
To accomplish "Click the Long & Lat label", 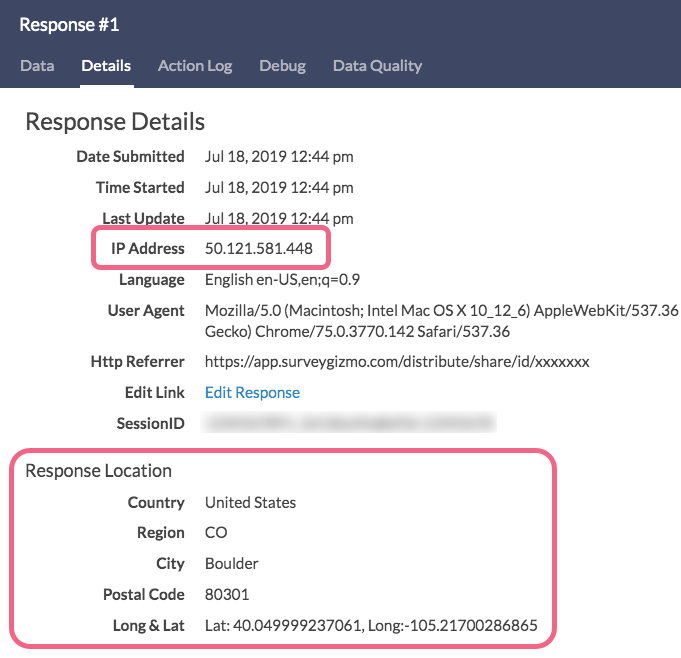I will [x=149, y=625].
